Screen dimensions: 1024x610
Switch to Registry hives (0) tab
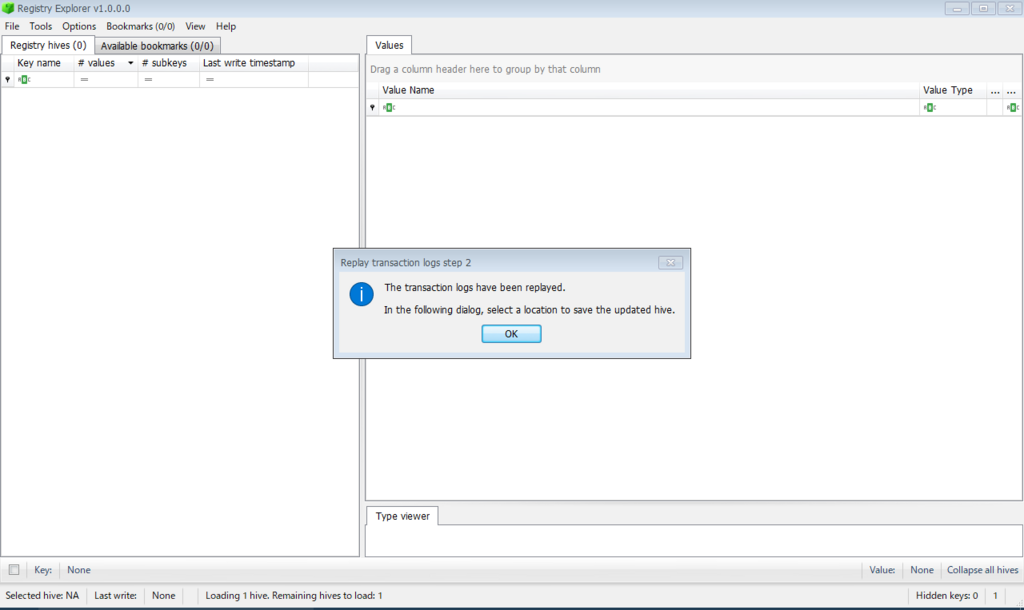(48, 45)
